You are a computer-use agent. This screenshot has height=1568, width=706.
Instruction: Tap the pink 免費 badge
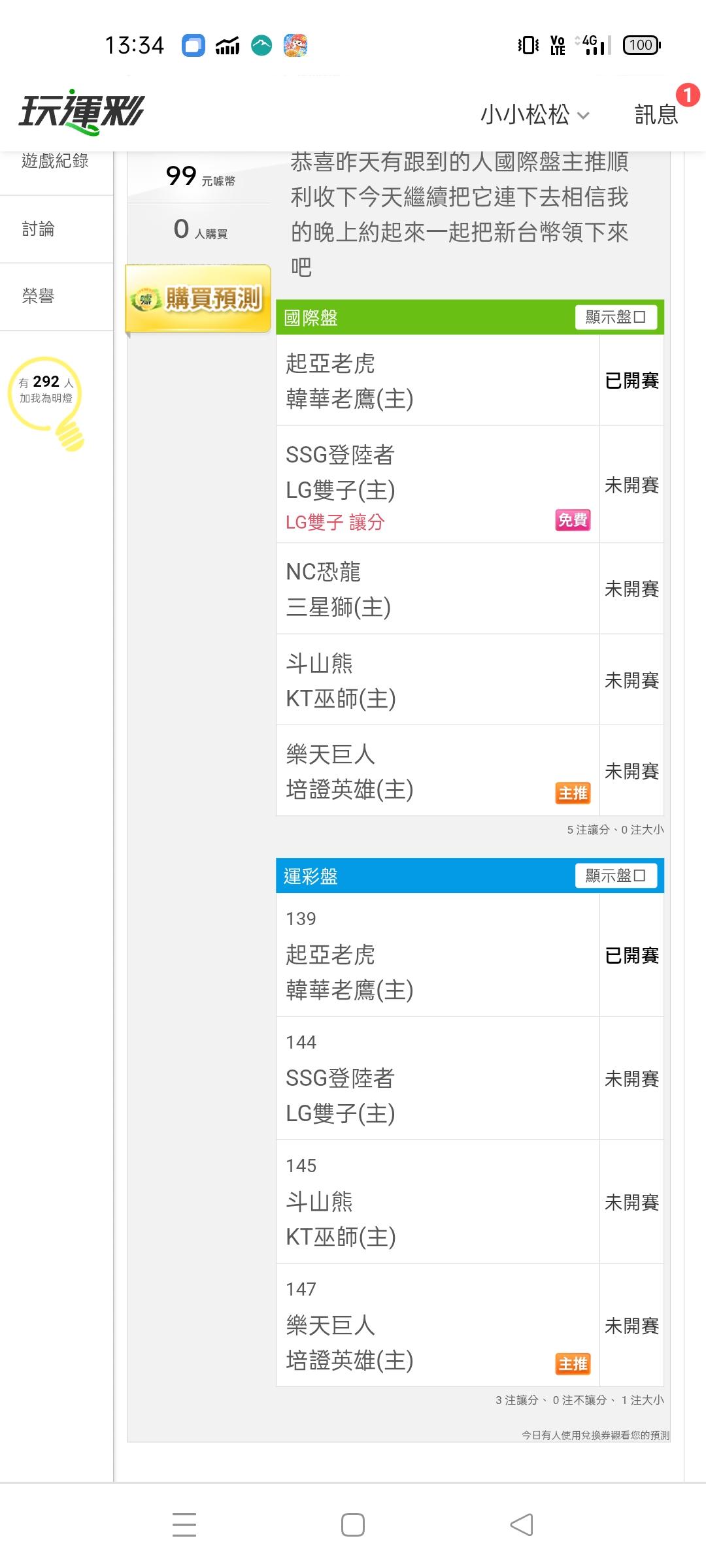pyautogui.click(x=573, y=520)
